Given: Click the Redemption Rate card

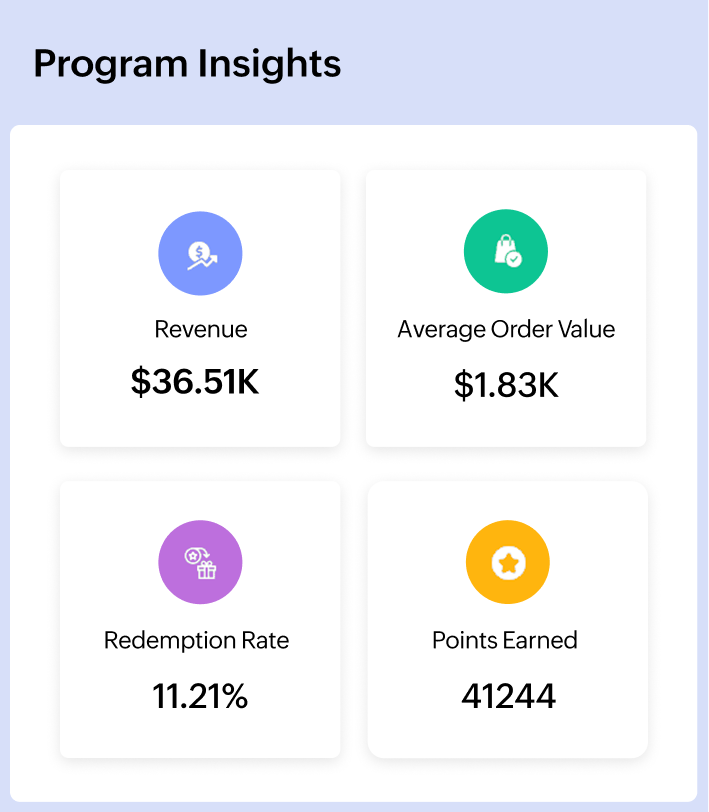Looking at the screenshot, I should point(200,618).
